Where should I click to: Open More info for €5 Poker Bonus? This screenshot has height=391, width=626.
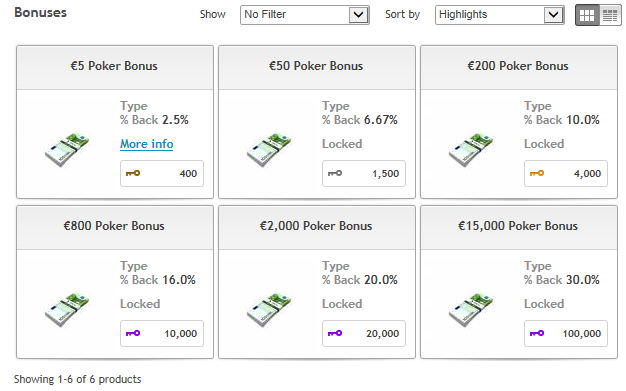click(147, 144)
